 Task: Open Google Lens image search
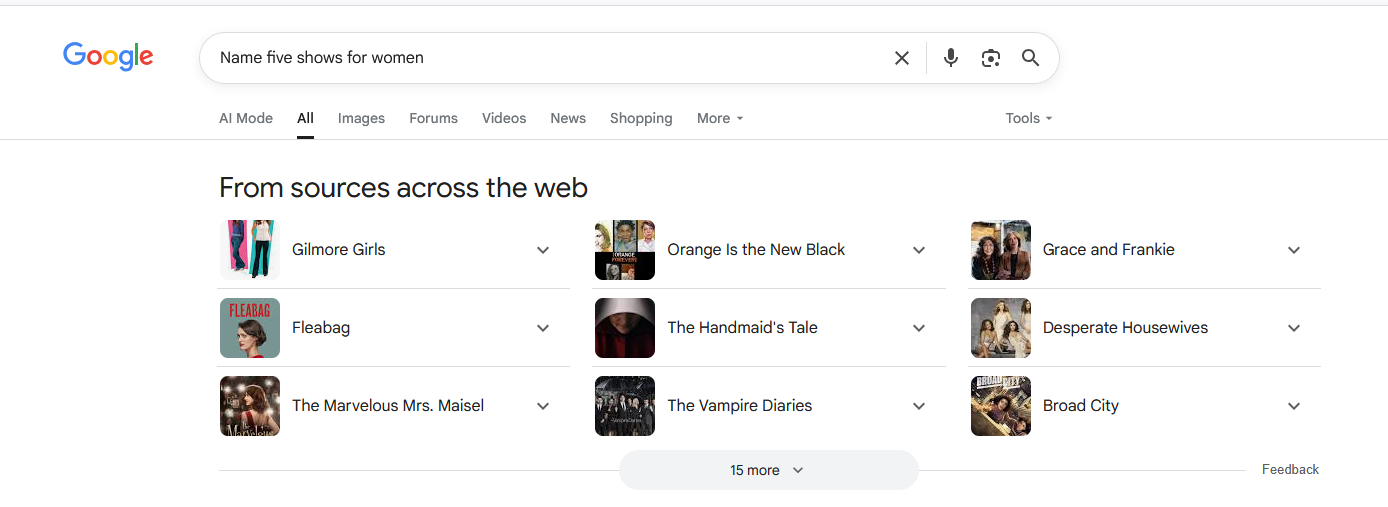990,58
